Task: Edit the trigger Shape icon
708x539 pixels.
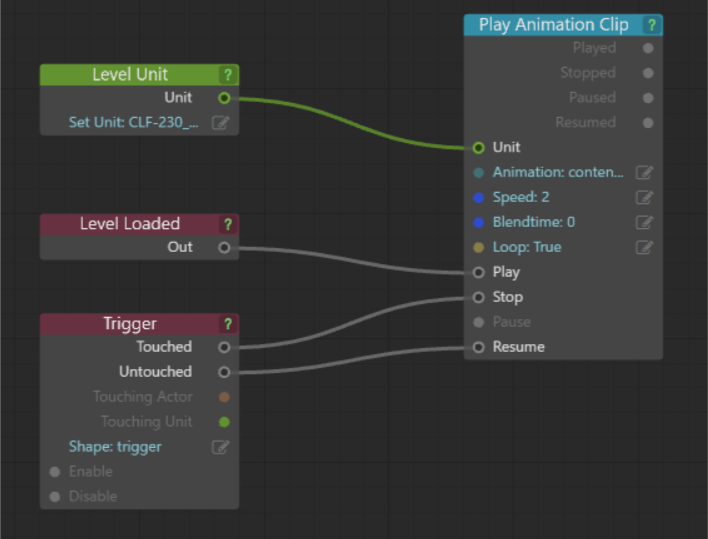Action: coord(220,447)
